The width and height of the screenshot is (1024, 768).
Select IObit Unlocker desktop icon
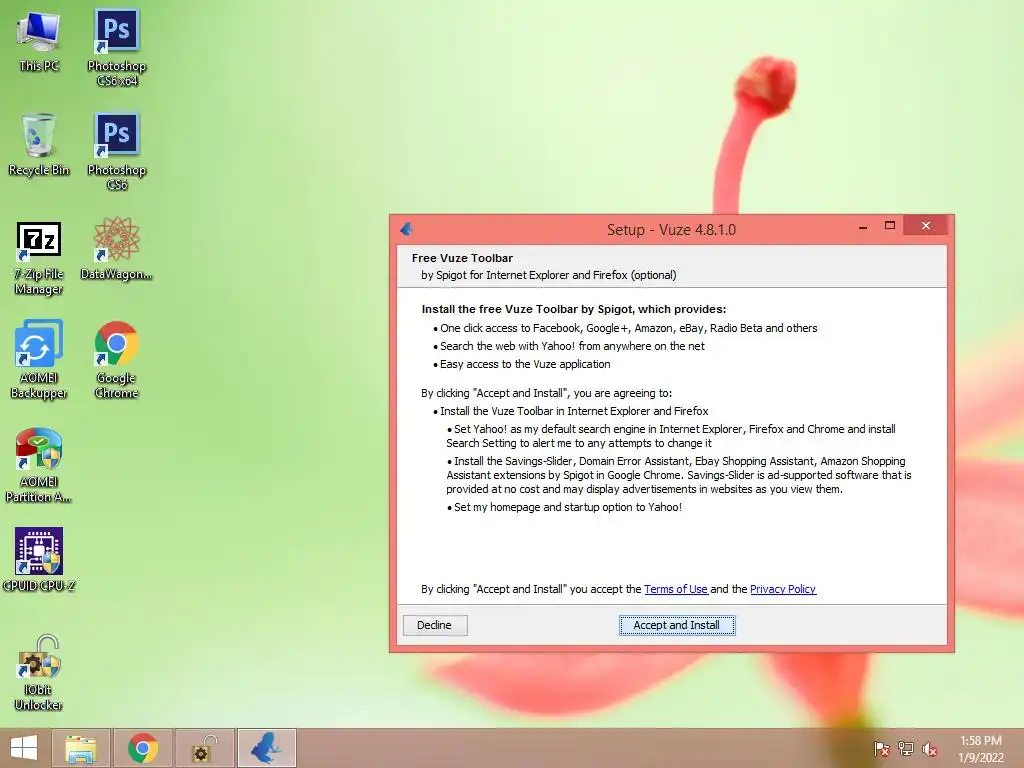[x=39, y=673]
